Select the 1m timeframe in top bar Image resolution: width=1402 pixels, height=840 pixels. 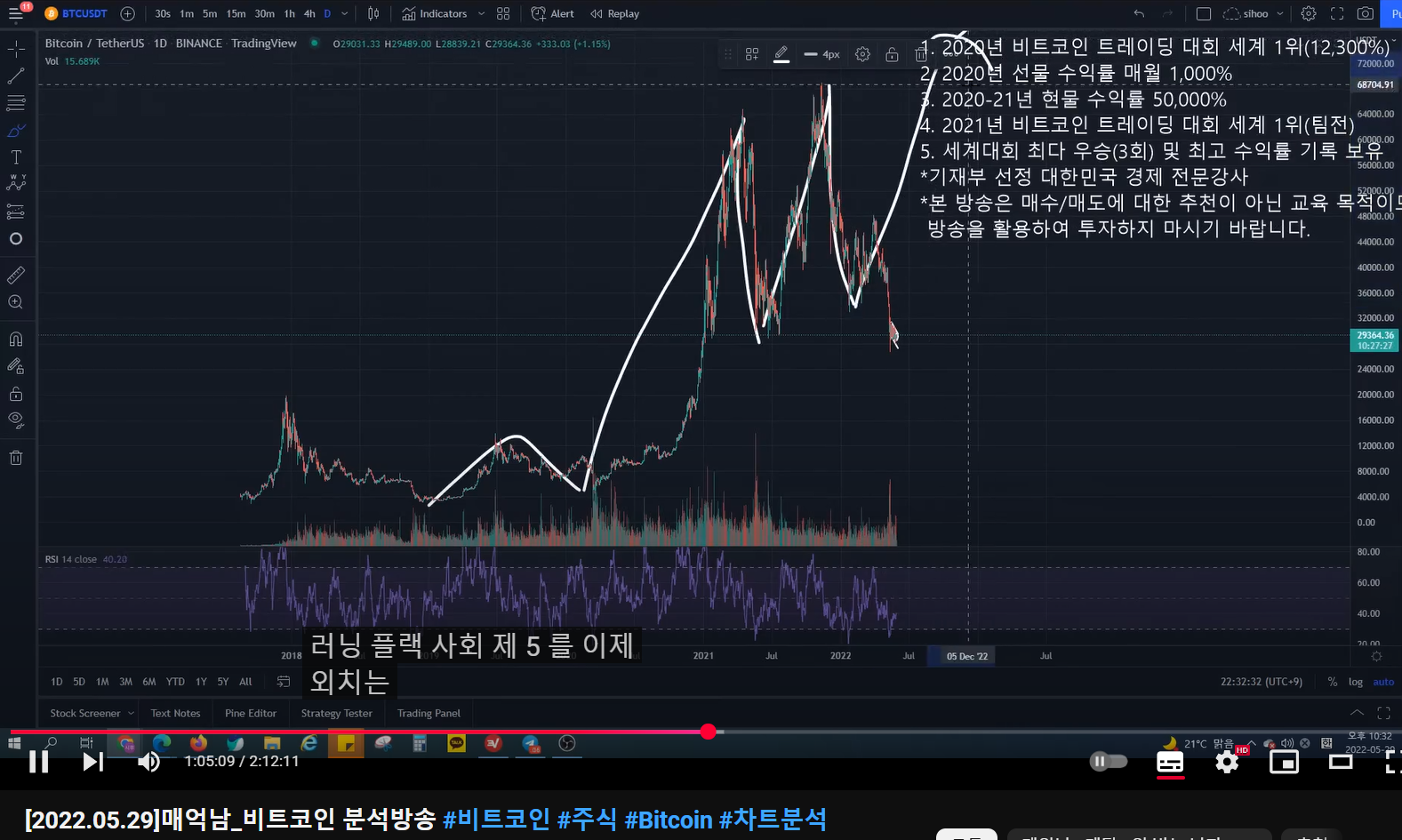coord(187,13)
